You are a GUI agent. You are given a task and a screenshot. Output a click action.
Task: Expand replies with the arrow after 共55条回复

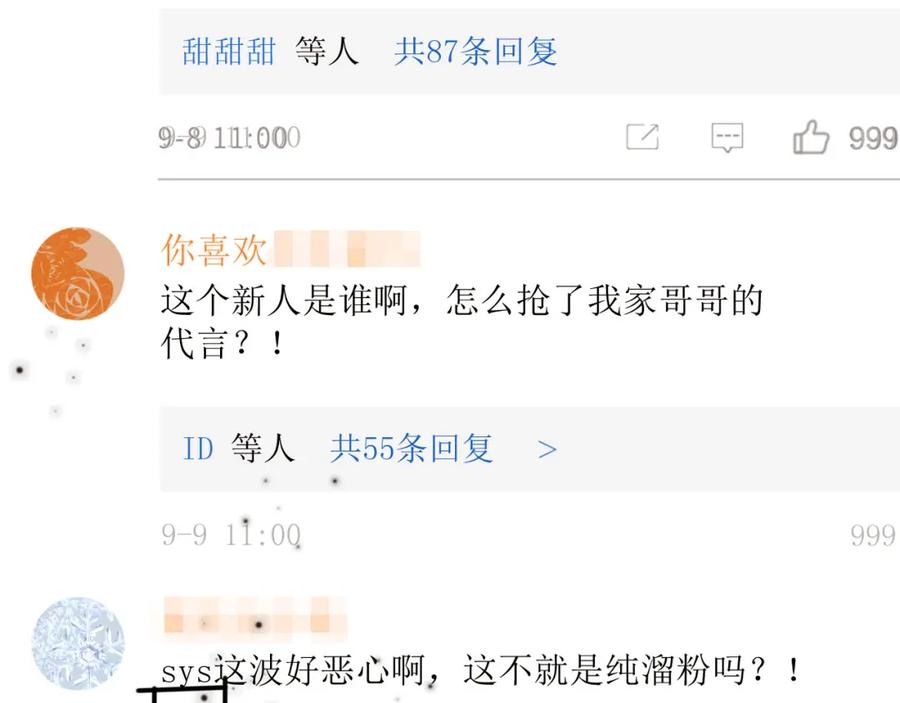click(x=547, y=449)
